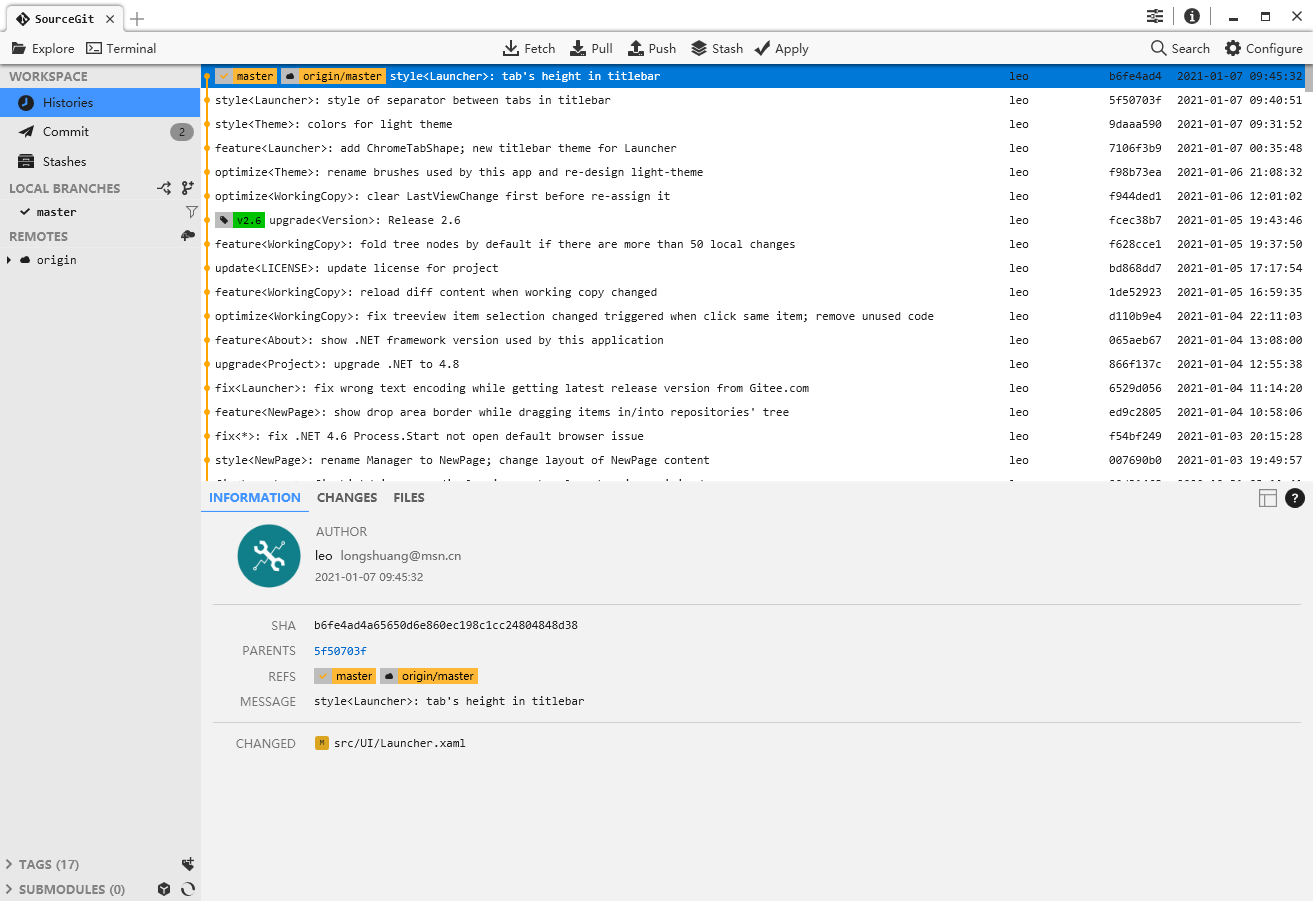Expand the origin remote in the sidebar
Screen dimensions: 1313x901
tap(10, 259)
